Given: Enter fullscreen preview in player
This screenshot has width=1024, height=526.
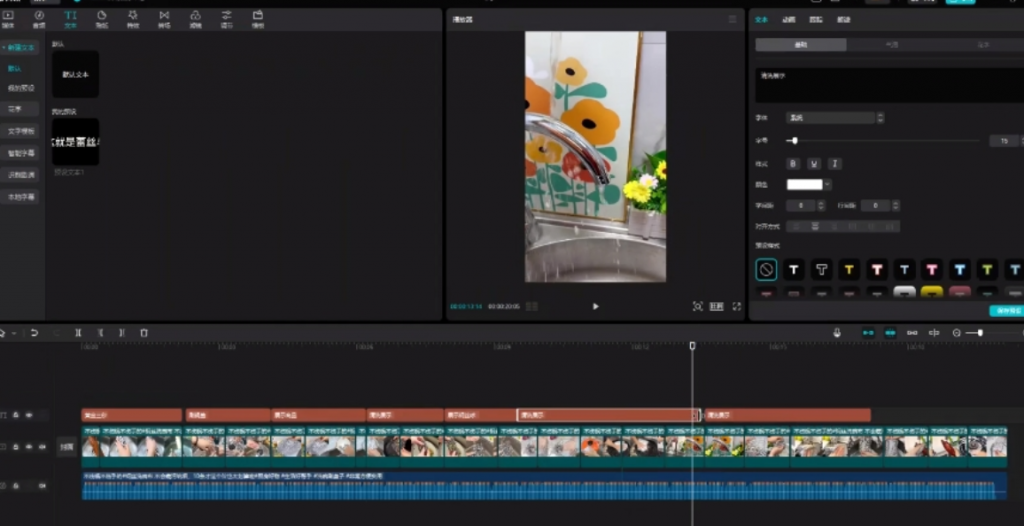Looking at the screenshot, I should pos(737,306).
